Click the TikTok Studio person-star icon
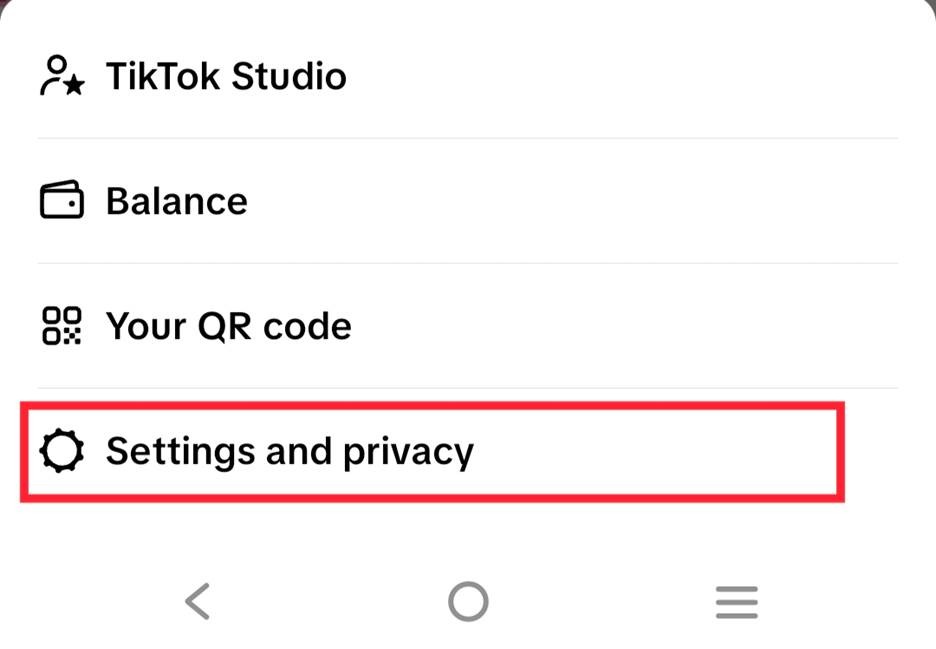 pos(60,75)
